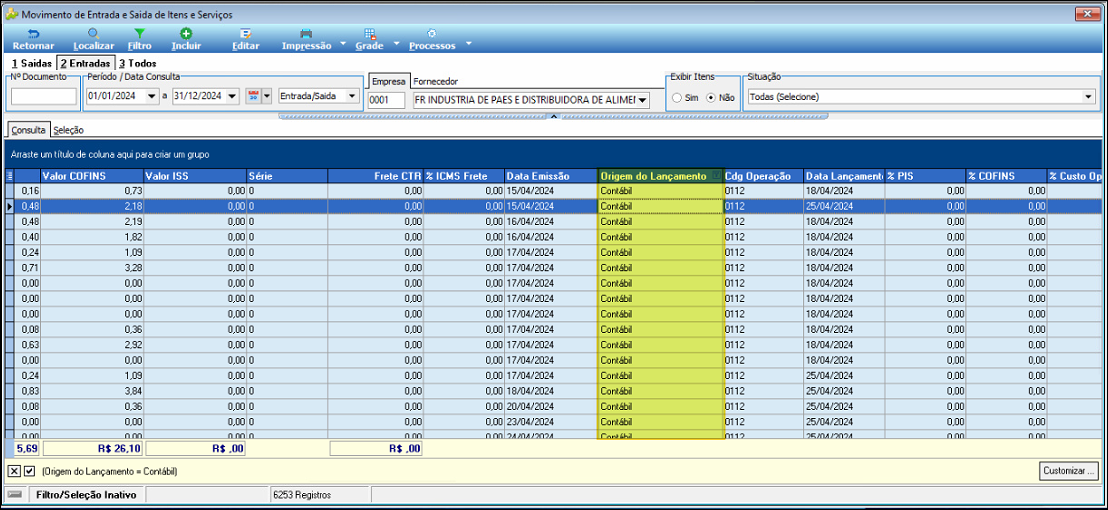Open the start date 01/01/2024 dropdown
1108x510 pixels.
pos(152,97)
